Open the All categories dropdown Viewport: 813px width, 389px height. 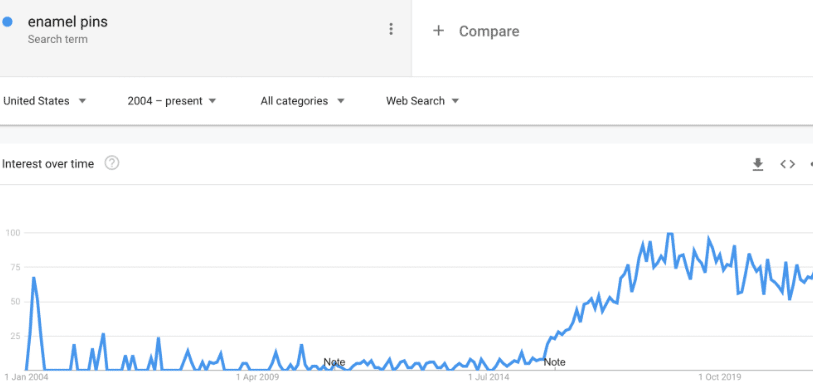(x=302, y=101)
